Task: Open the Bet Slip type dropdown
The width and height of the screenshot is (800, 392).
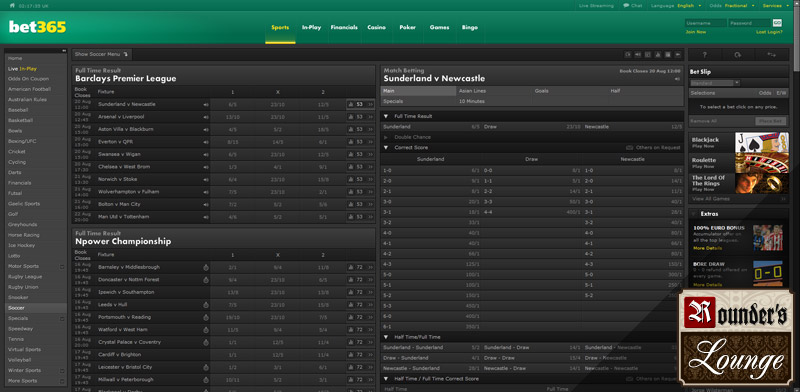Action: pos(714,83)
